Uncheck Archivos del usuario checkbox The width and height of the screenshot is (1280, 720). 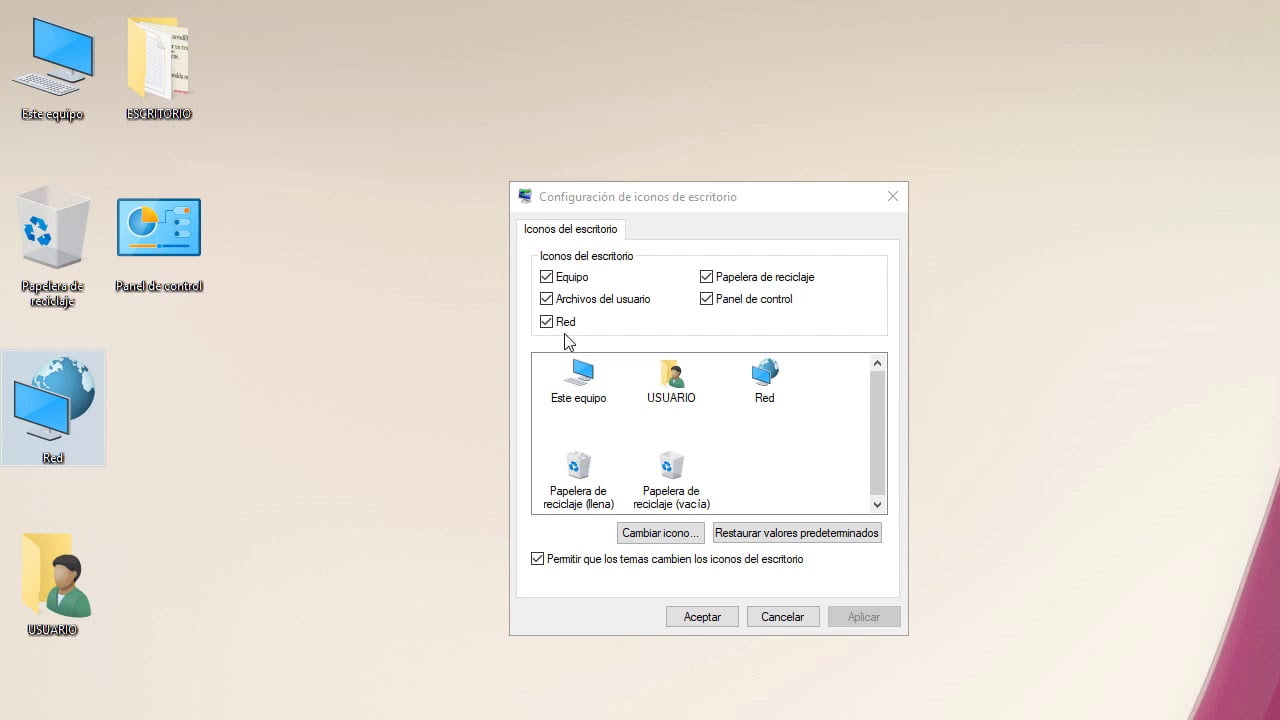coord(546,299)
